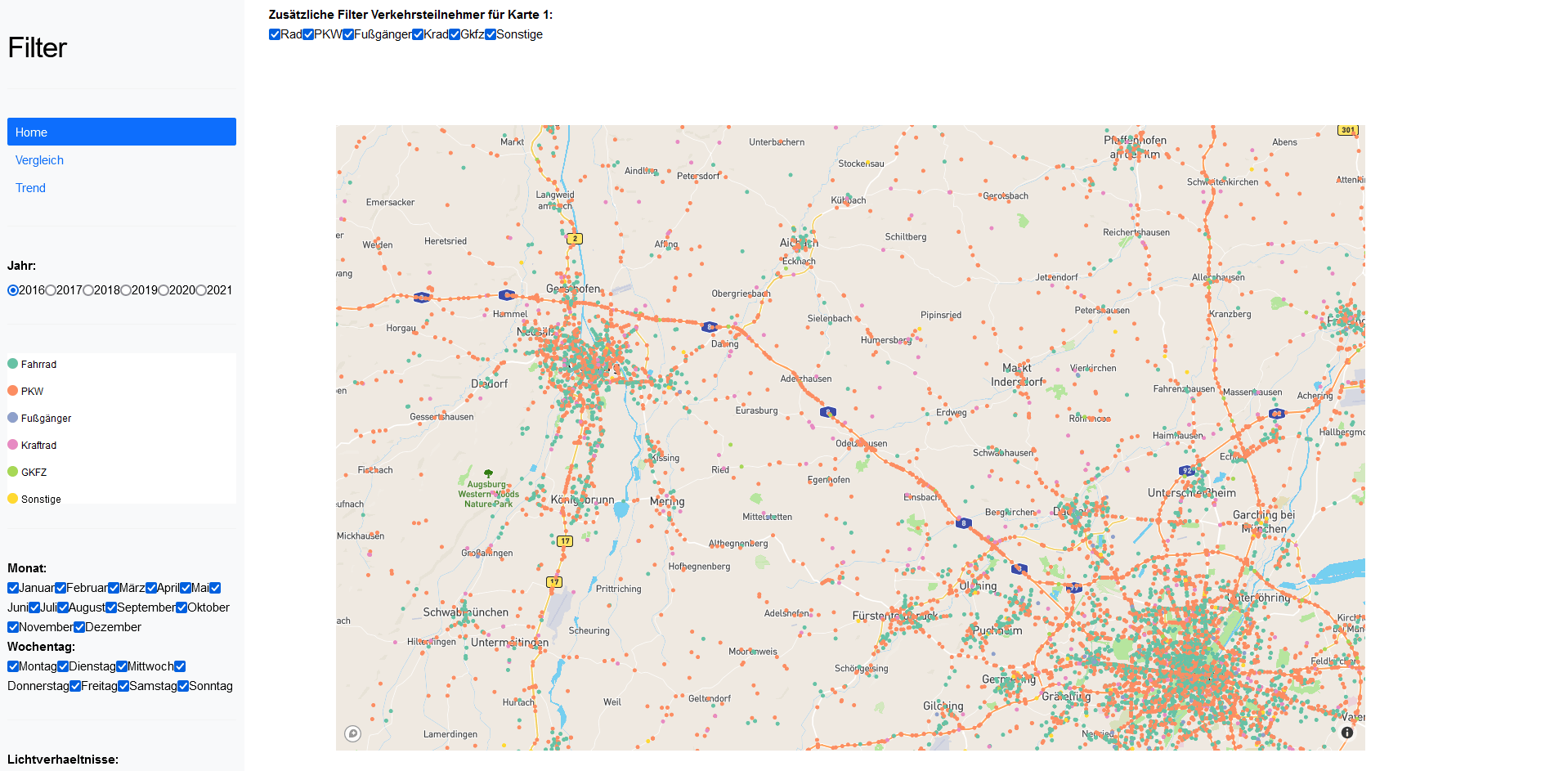Screen dimensions: 1568x771
Task: Click the map label Schiltberg
Action: pyautogui.click(x=906, y=237)
